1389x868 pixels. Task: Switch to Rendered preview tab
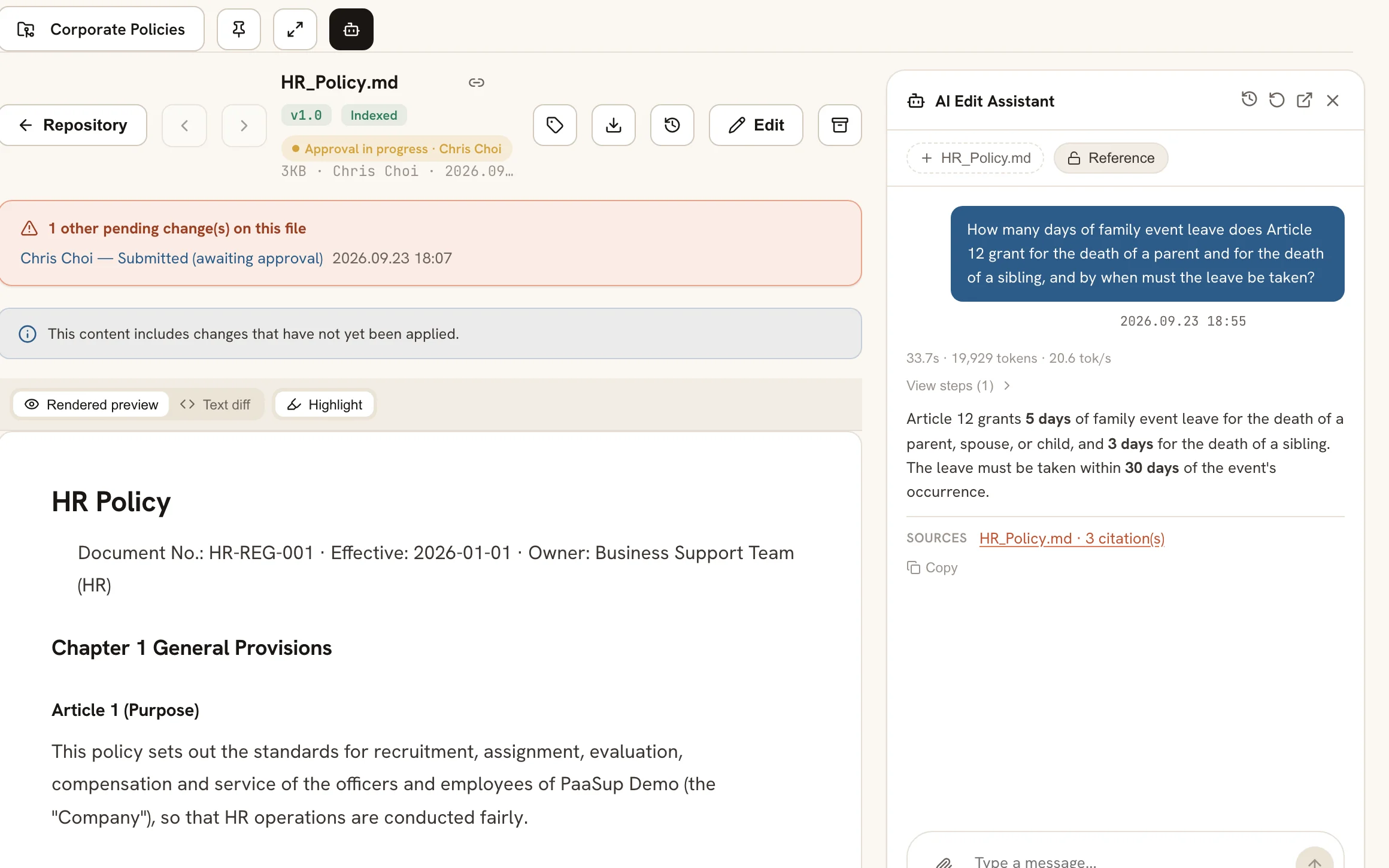[x=91, y=405]
